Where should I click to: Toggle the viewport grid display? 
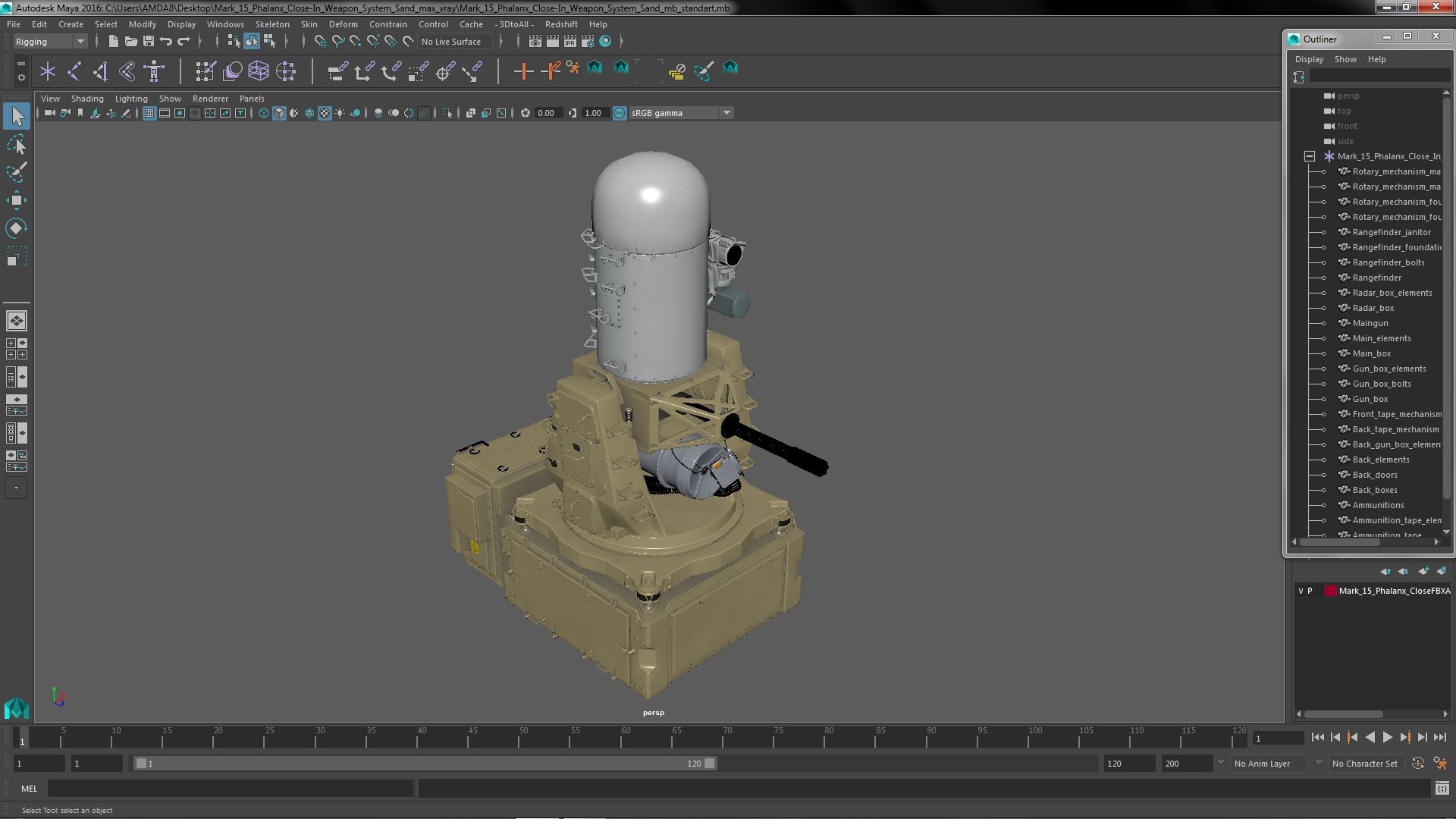pos(149,113)
